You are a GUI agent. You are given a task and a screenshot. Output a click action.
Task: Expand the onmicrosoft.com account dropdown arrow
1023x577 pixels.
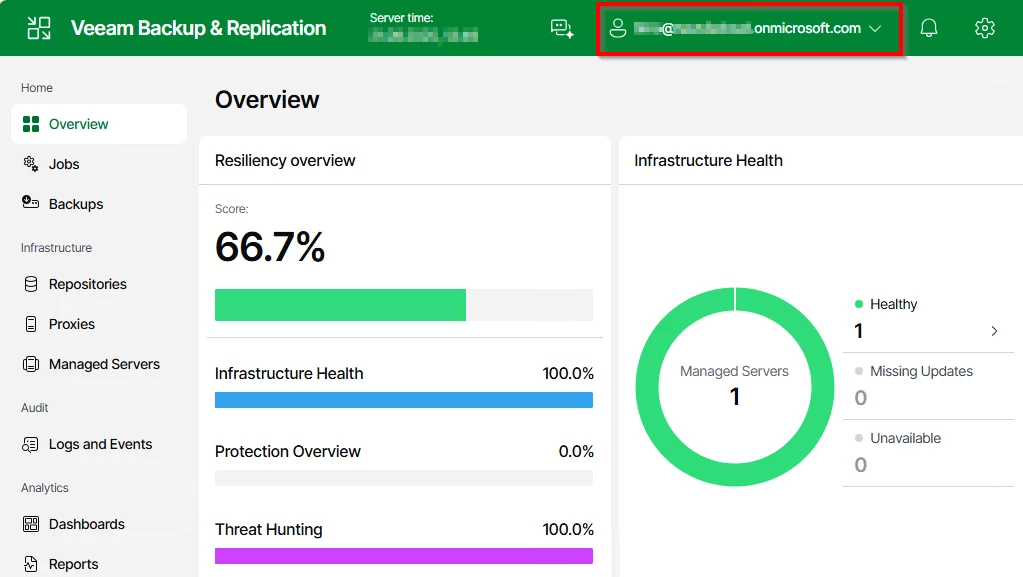tap(876, 29)
